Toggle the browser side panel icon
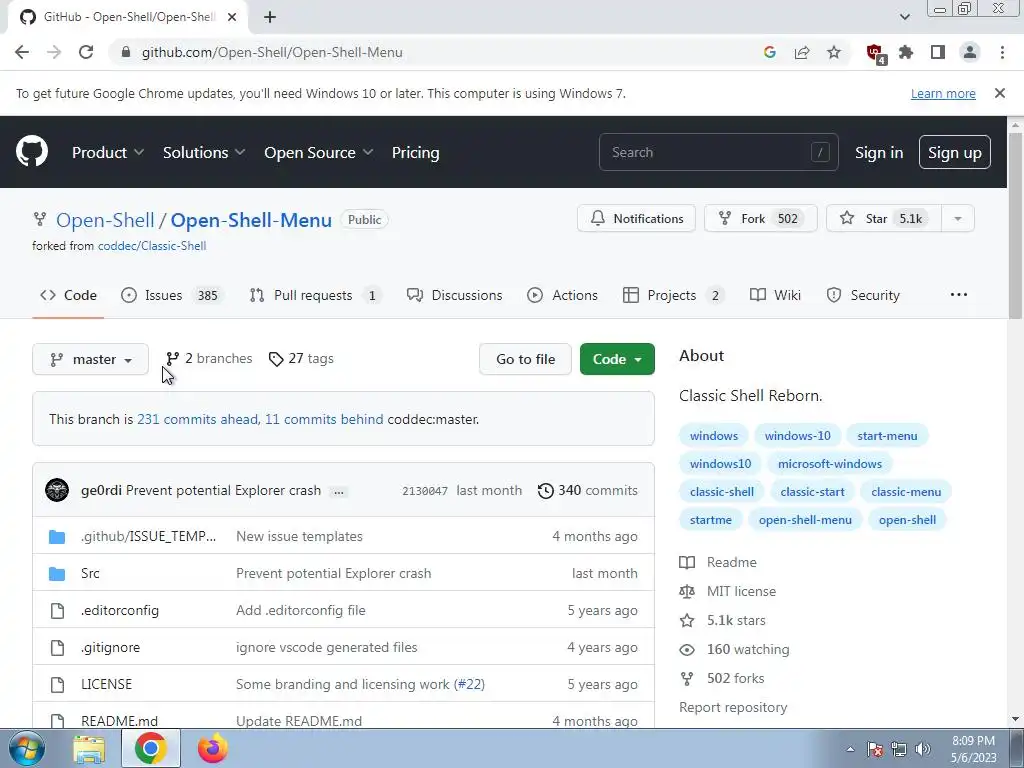The image size is (1024, 768). (x=938, y=52)
